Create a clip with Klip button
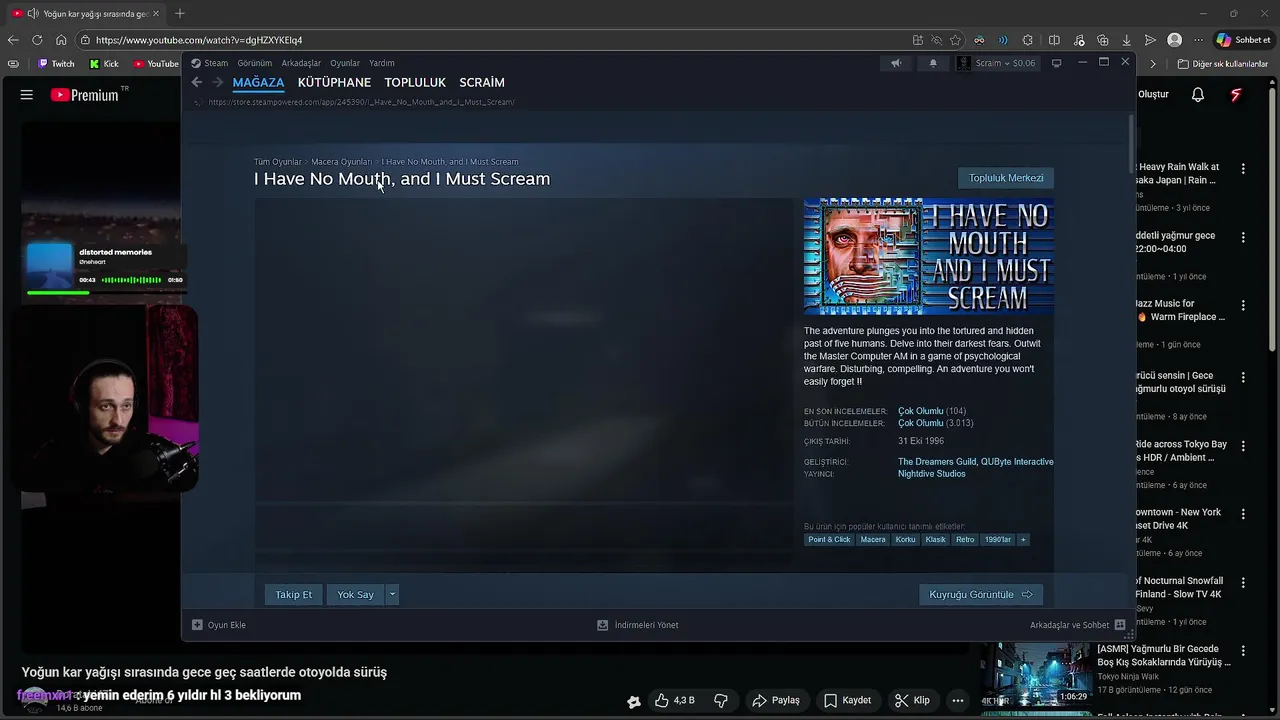Viewport: 1280px width, 720px height. (x=913, y=700)
